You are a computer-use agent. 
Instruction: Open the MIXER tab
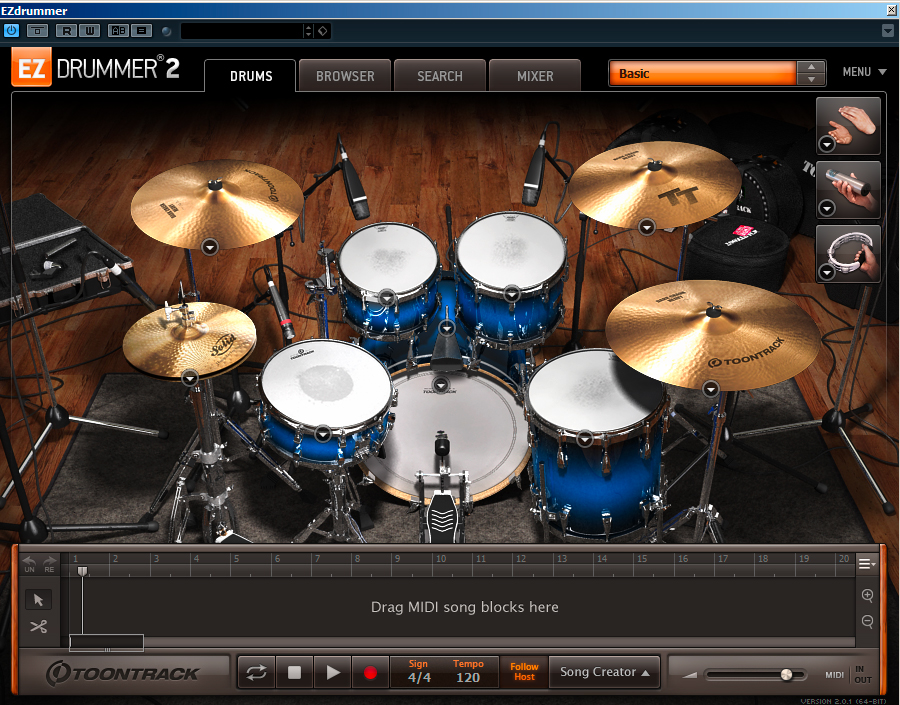(535, 76)
